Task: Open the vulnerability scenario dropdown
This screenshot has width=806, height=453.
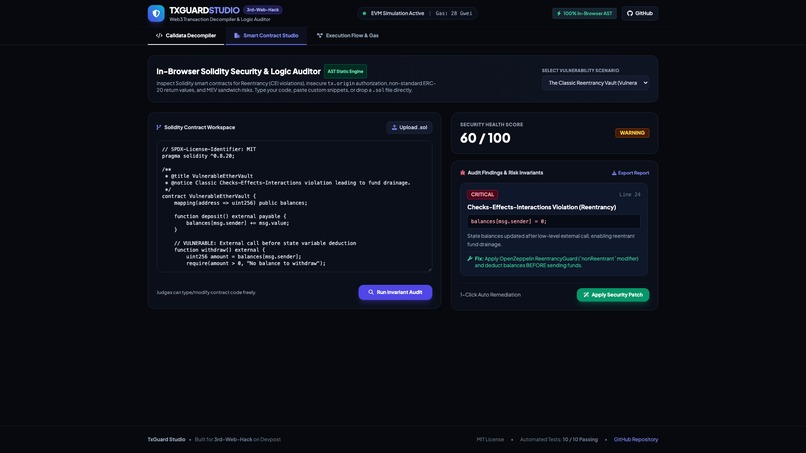Action: tap(595, 83)
